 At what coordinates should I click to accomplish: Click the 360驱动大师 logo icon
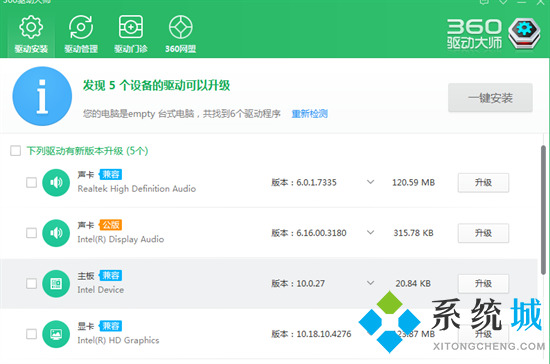[x=524, y=33]
